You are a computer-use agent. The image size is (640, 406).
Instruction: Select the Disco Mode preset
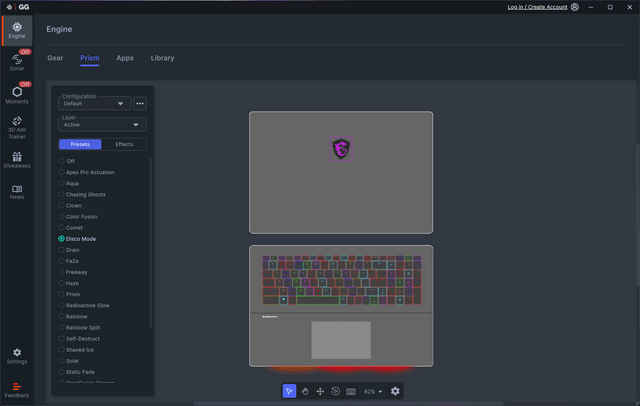[77, 239]
